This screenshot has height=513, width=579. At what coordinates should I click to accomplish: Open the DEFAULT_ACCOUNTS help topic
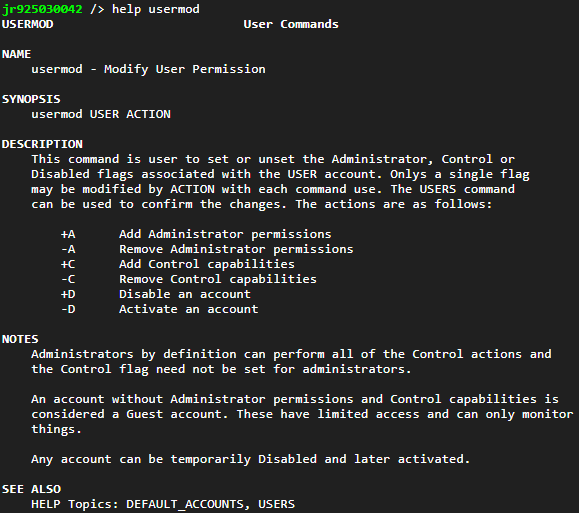(x=185, y=504)
